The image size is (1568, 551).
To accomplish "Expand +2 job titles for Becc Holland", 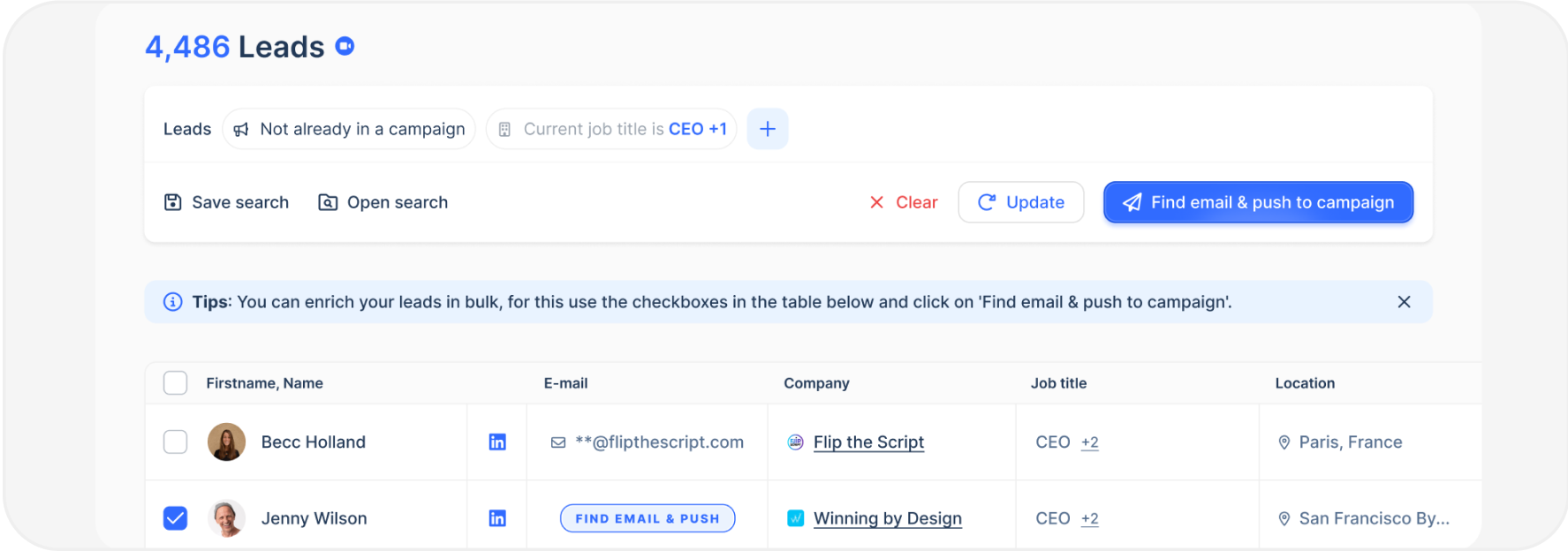I will click(1090, 442).
